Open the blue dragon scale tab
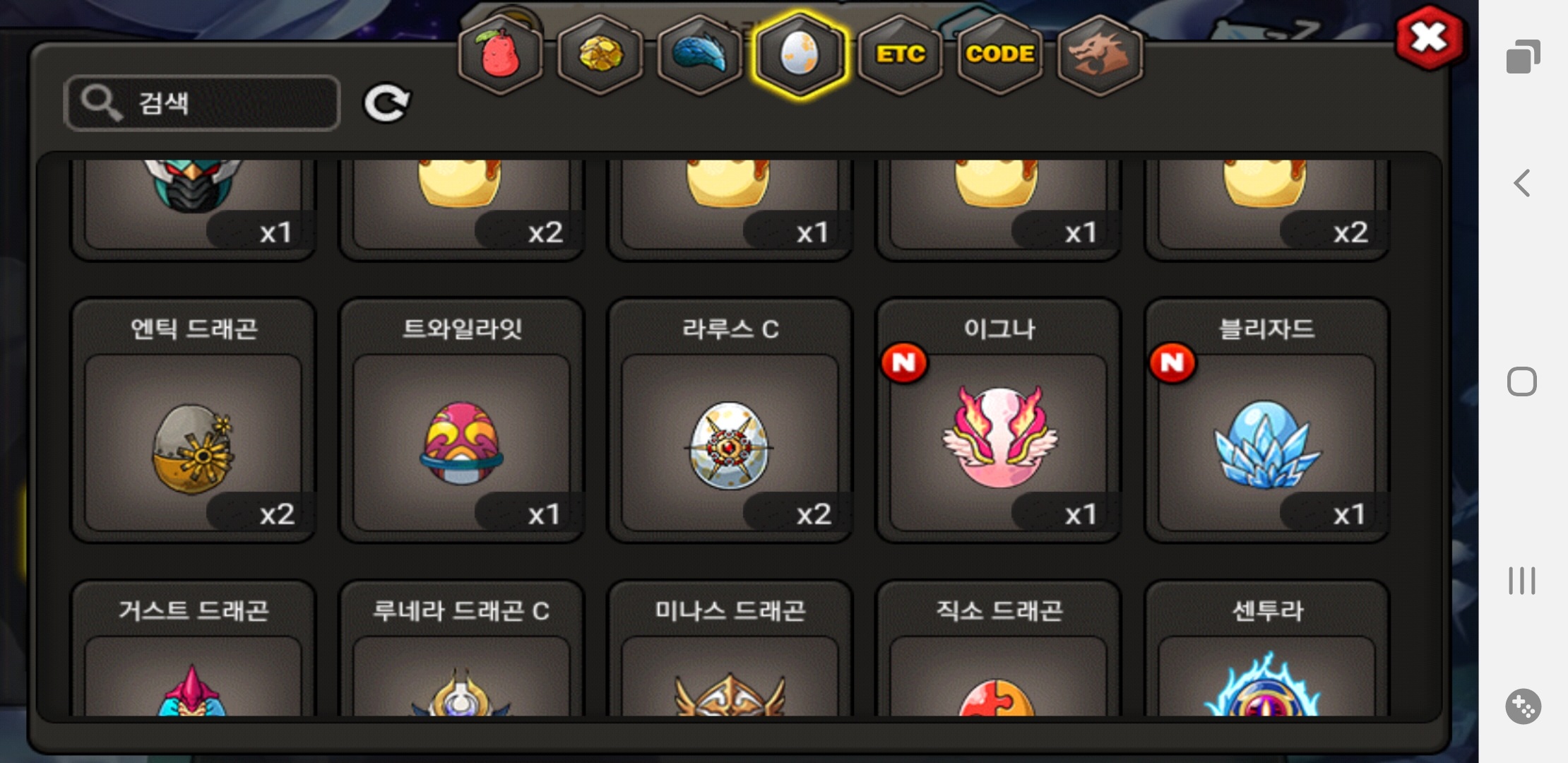Screen dimensions: 1568x763 (x=699, y=55)
